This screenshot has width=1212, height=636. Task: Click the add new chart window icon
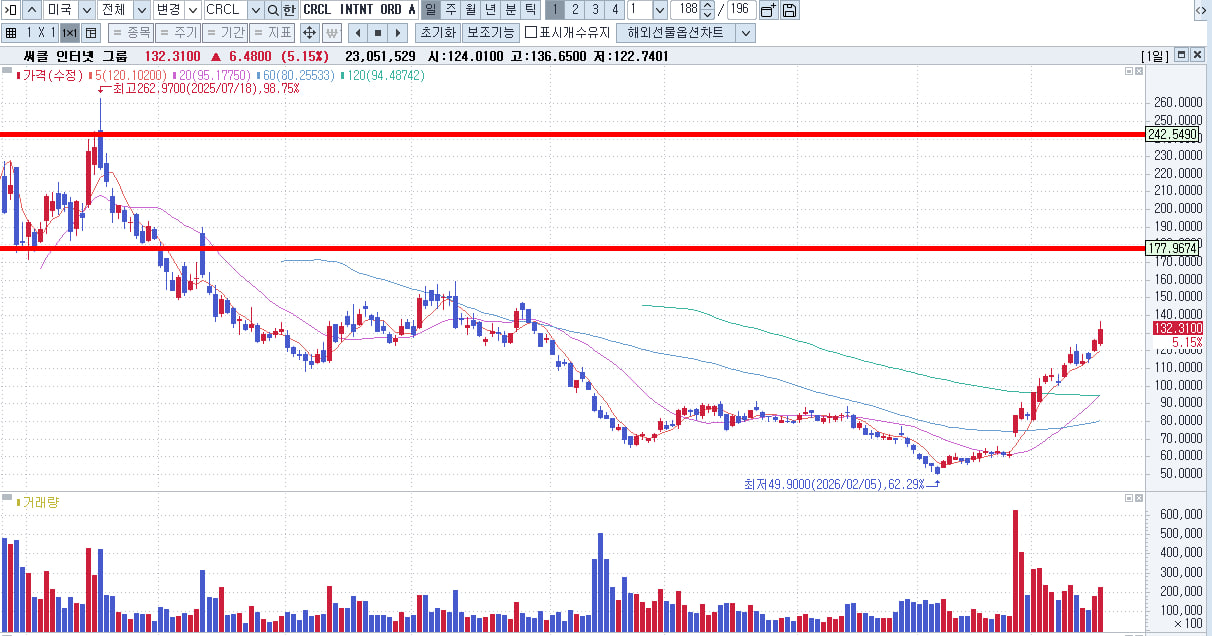(x=768, y=10)
